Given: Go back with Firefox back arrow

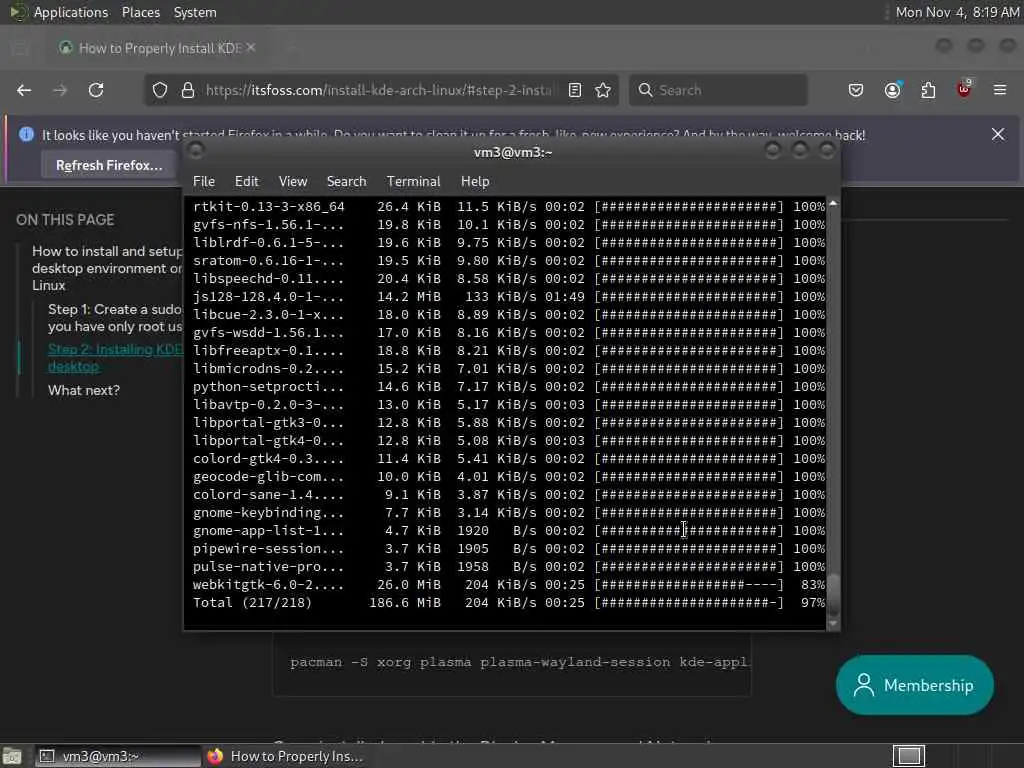Looking at the screenshot, I should (24, 90).
